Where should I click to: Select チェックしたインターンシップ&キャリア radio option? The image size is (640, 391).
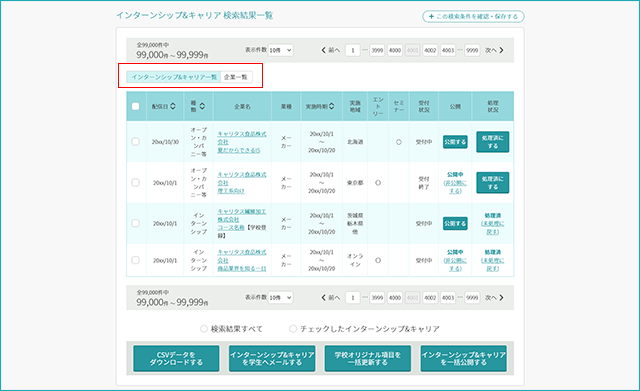click(x=293, y=329)
